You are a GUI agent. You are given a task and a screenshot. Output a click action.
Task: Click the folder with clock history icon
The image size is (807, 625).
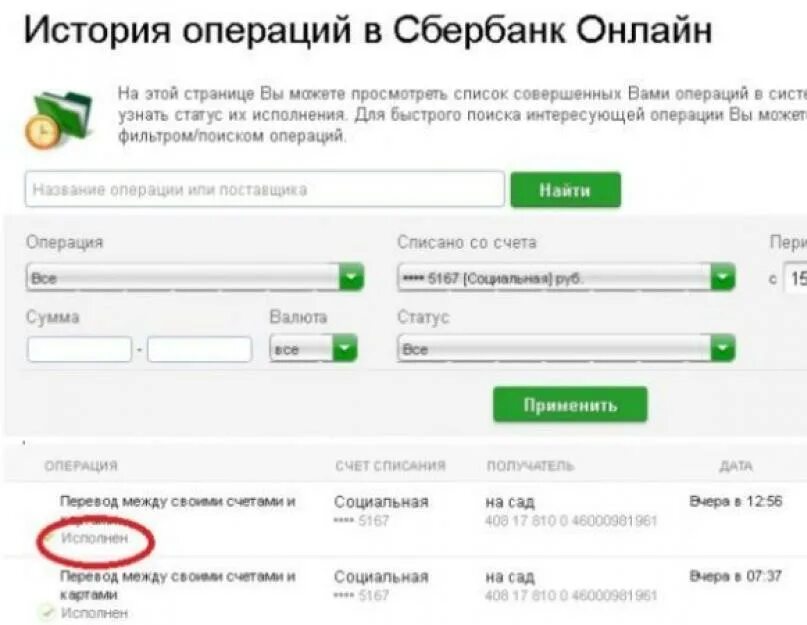[59, 119]
